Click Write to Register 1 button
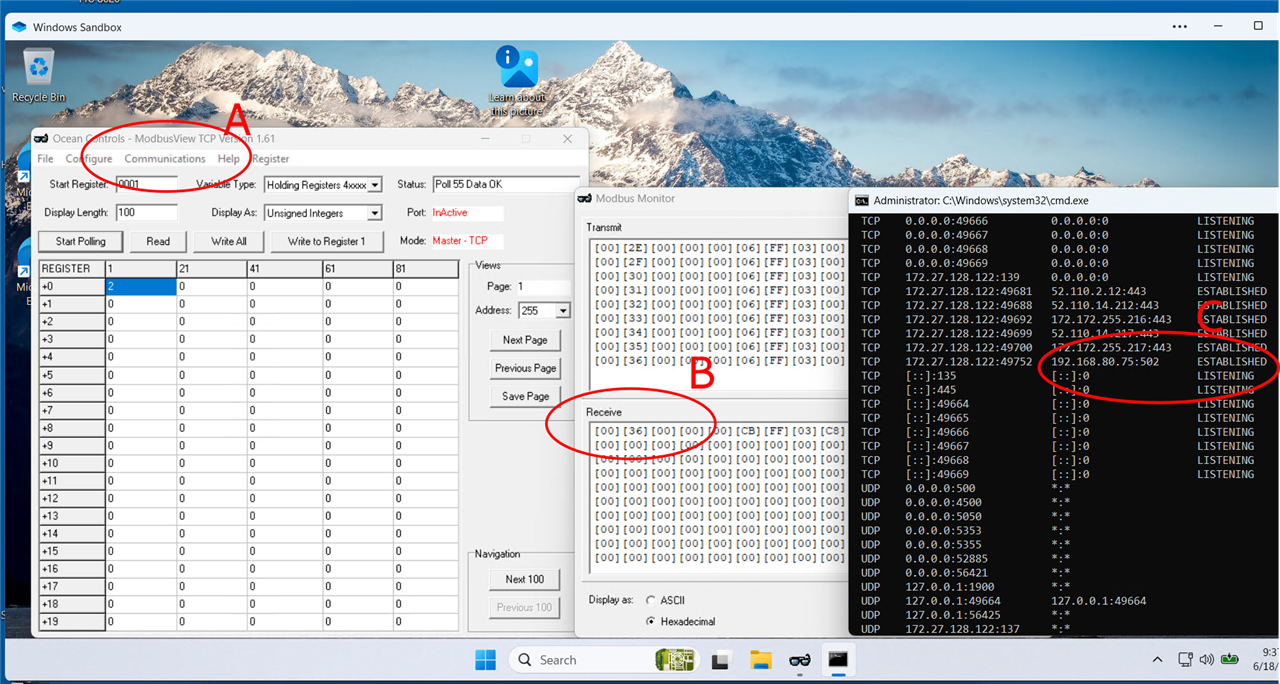This screenshot has width=1280, height=684. click(x=327, y=241)
